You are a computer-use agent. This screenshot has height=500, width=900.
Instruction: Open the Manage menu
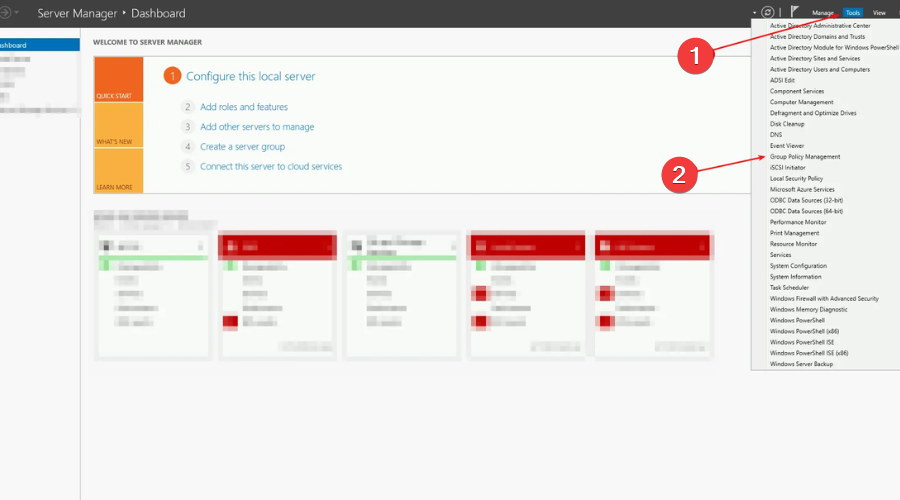(823, 13)
